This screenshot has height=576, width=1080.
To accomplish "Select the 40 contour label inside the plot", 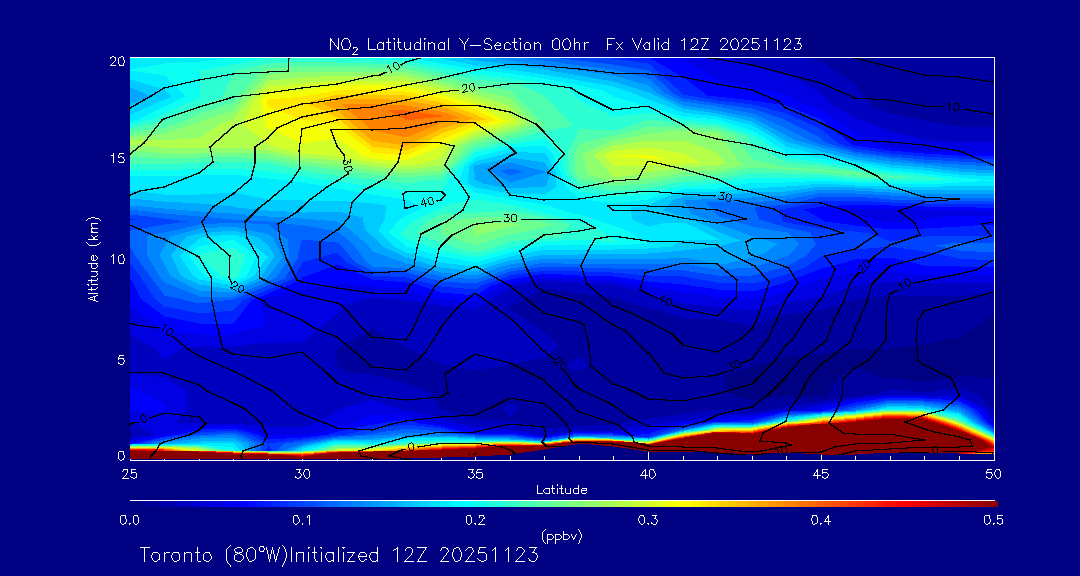I will coord(427,201).
